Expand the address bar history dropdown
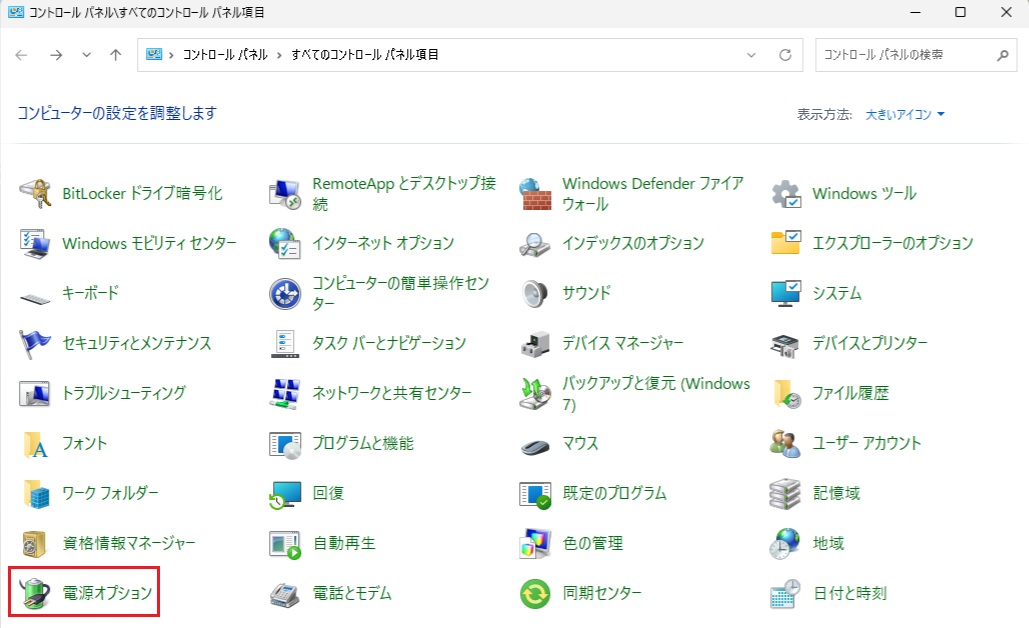The width and height of the screenshot is (1029, 628). click(751, 55)
